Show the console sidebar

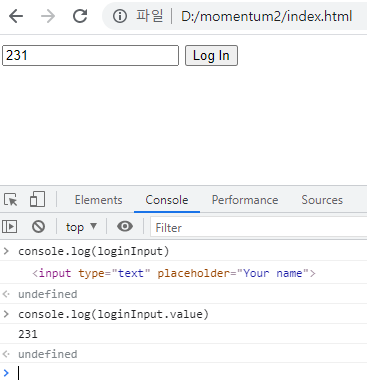click(x=10, y=227)
